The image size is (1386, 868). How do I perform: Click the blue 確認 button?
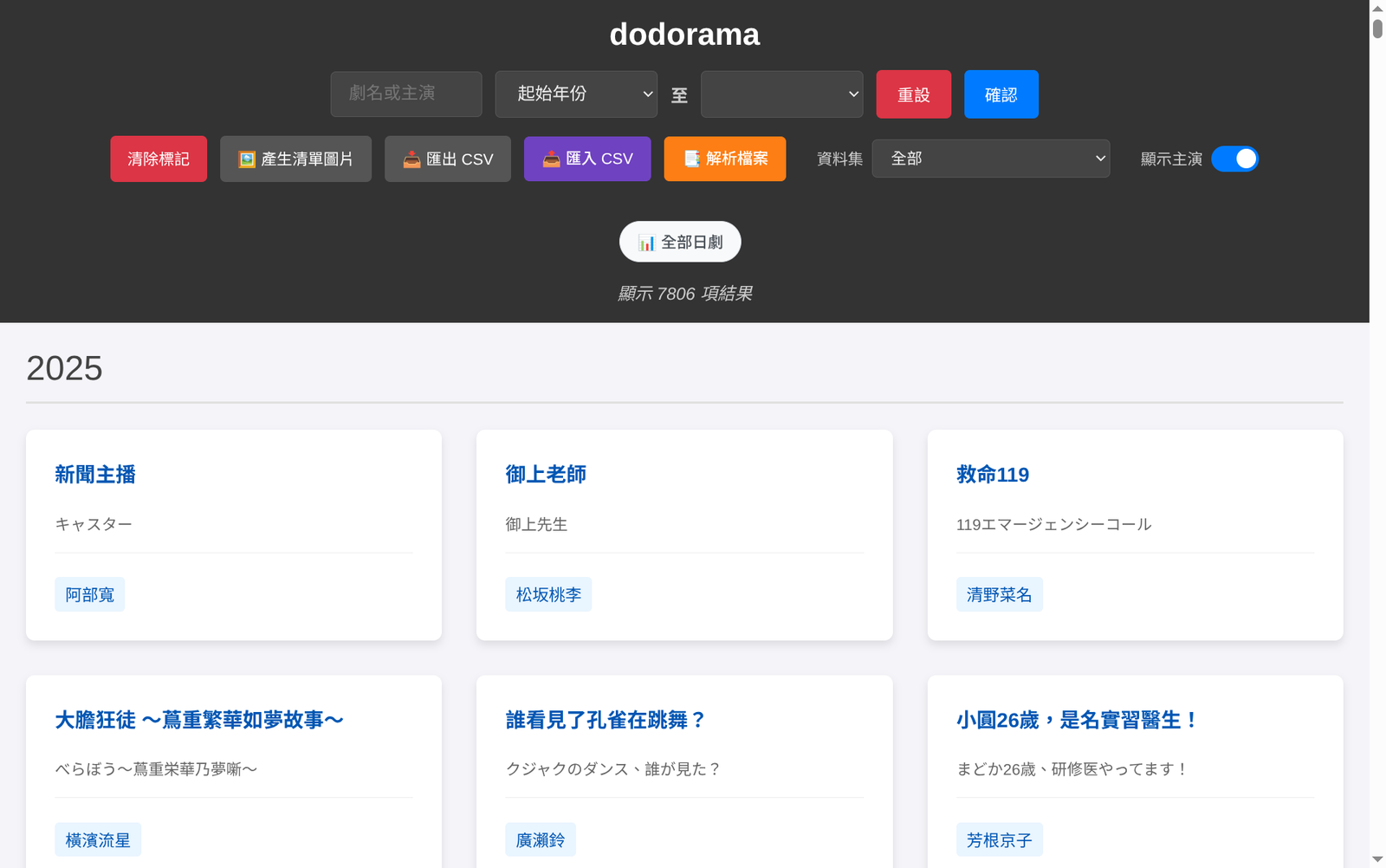tap(1001, 94)
